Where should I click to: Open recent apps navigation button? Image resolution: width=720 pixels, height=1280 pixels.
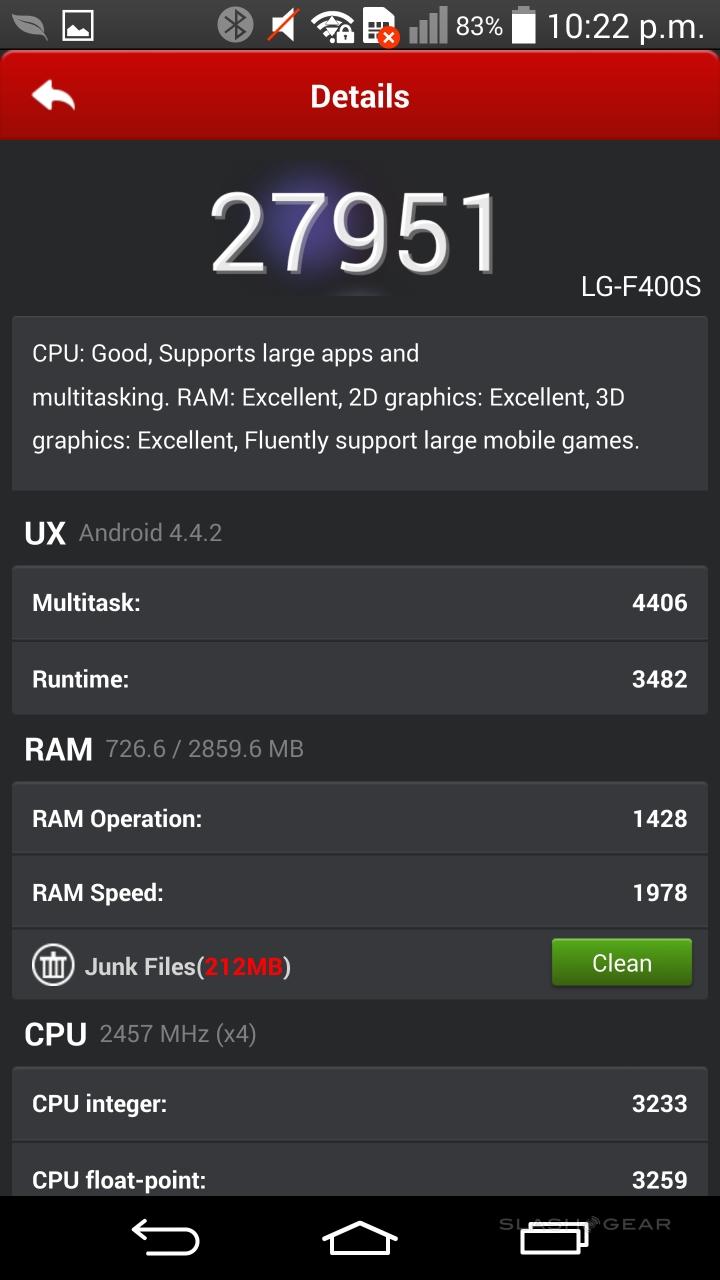tap(553, 1238)
